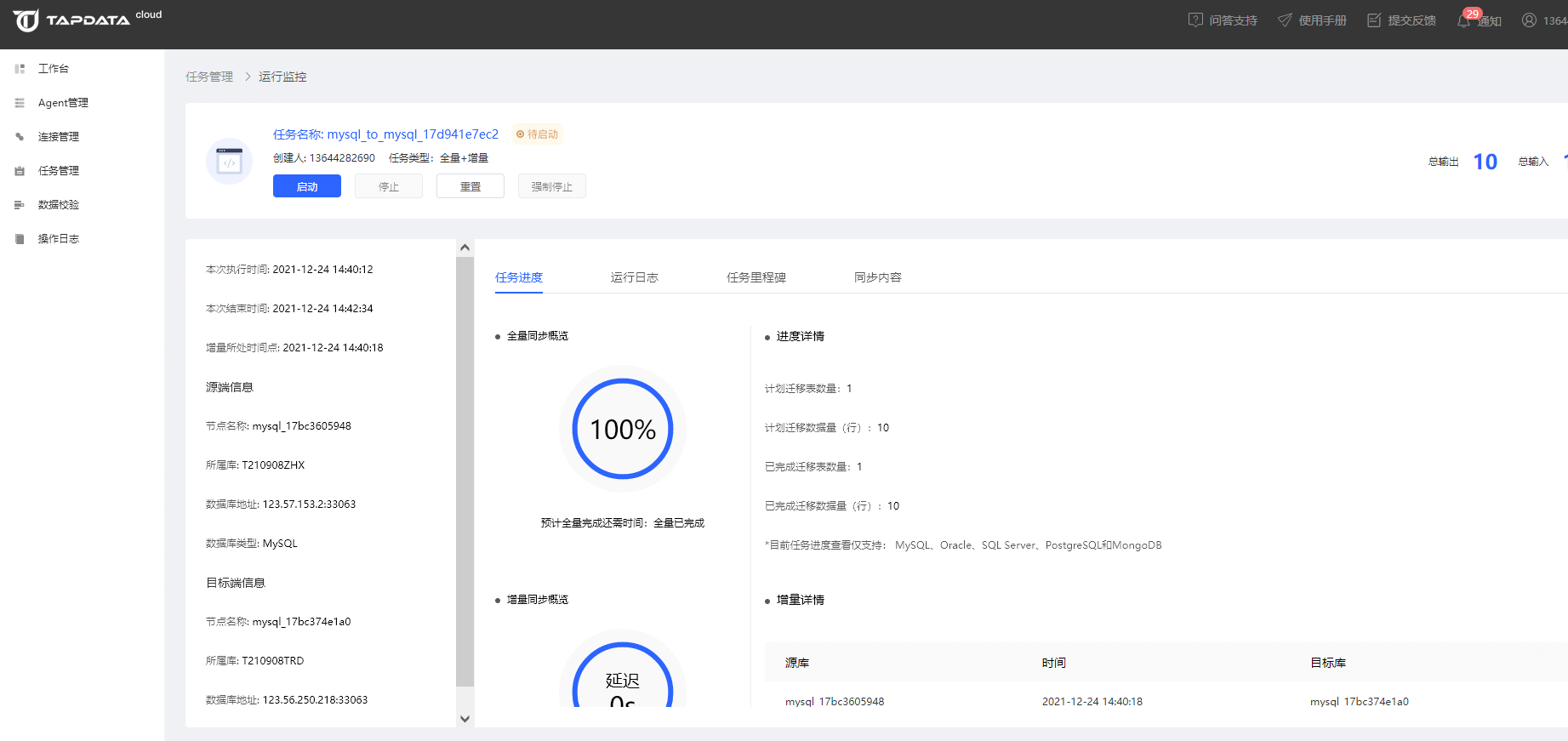Go to 连接管理 via sidebar icon

pos(20,137)
